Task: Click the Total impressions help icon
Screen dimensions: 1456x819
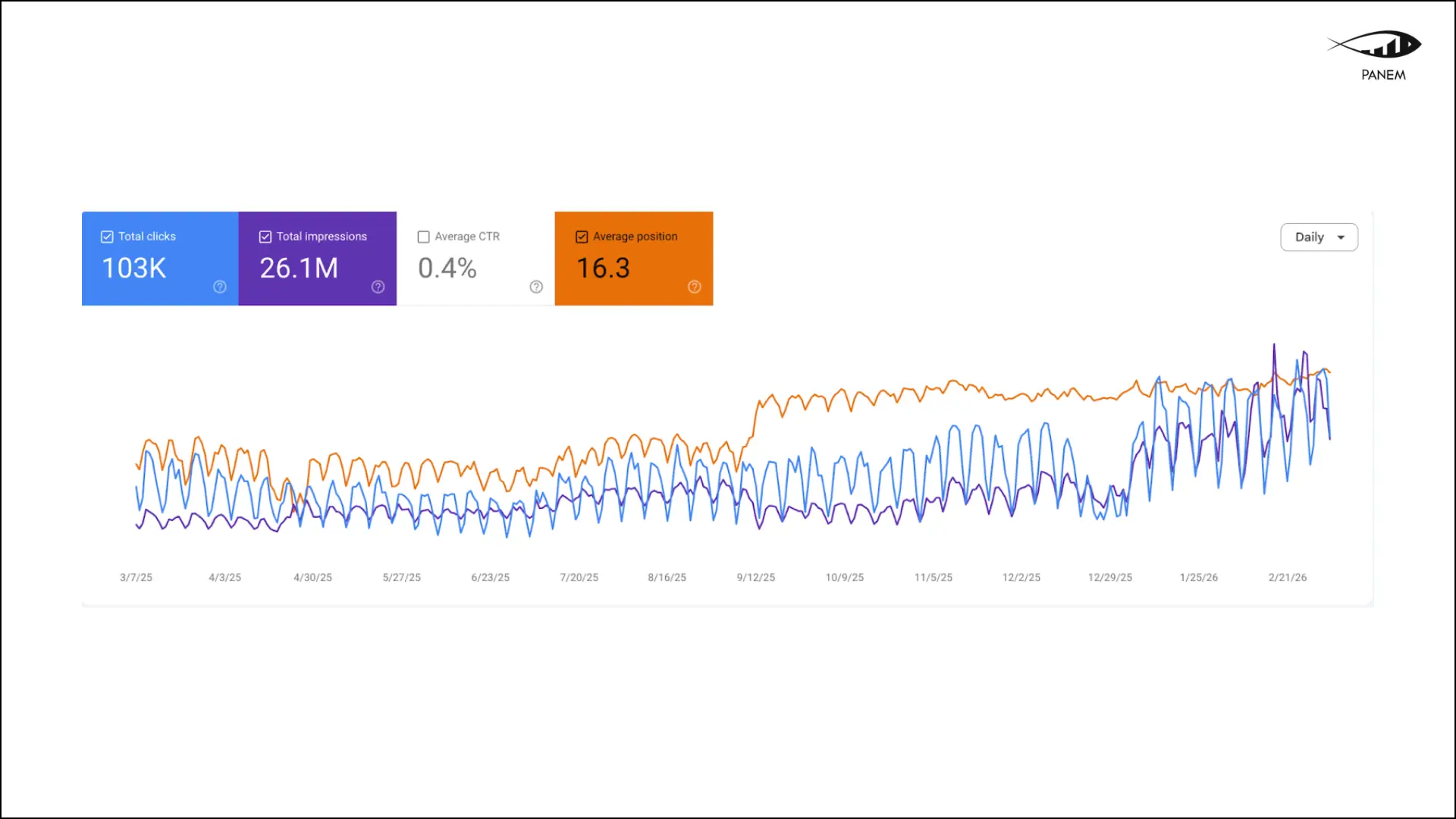Action: 378,287
